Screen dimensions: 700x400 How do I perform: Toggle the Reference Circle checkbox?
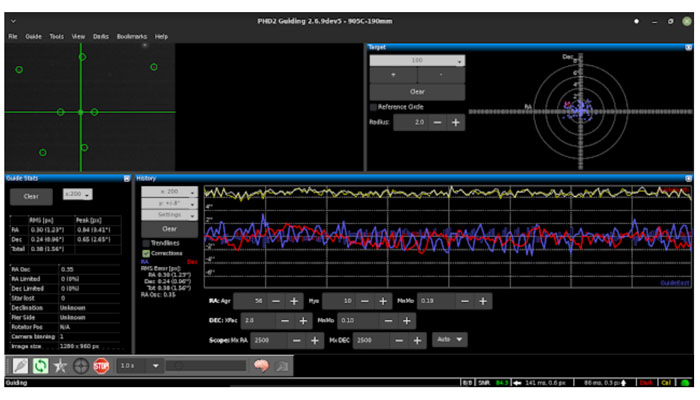[374, 106]
